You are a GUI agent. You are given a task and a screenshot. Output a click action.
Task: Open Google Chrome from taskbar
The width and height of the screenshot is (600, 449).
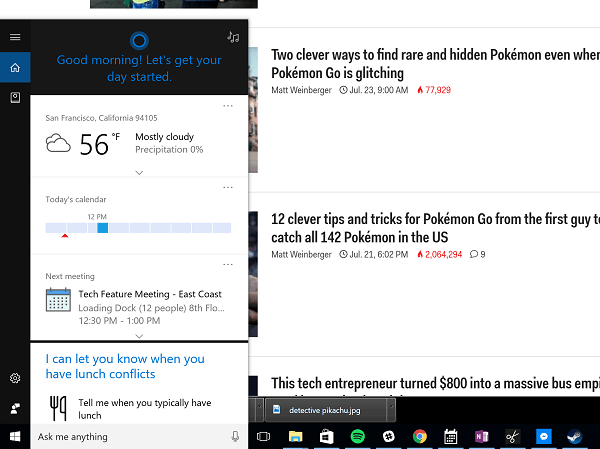(420, 436)
